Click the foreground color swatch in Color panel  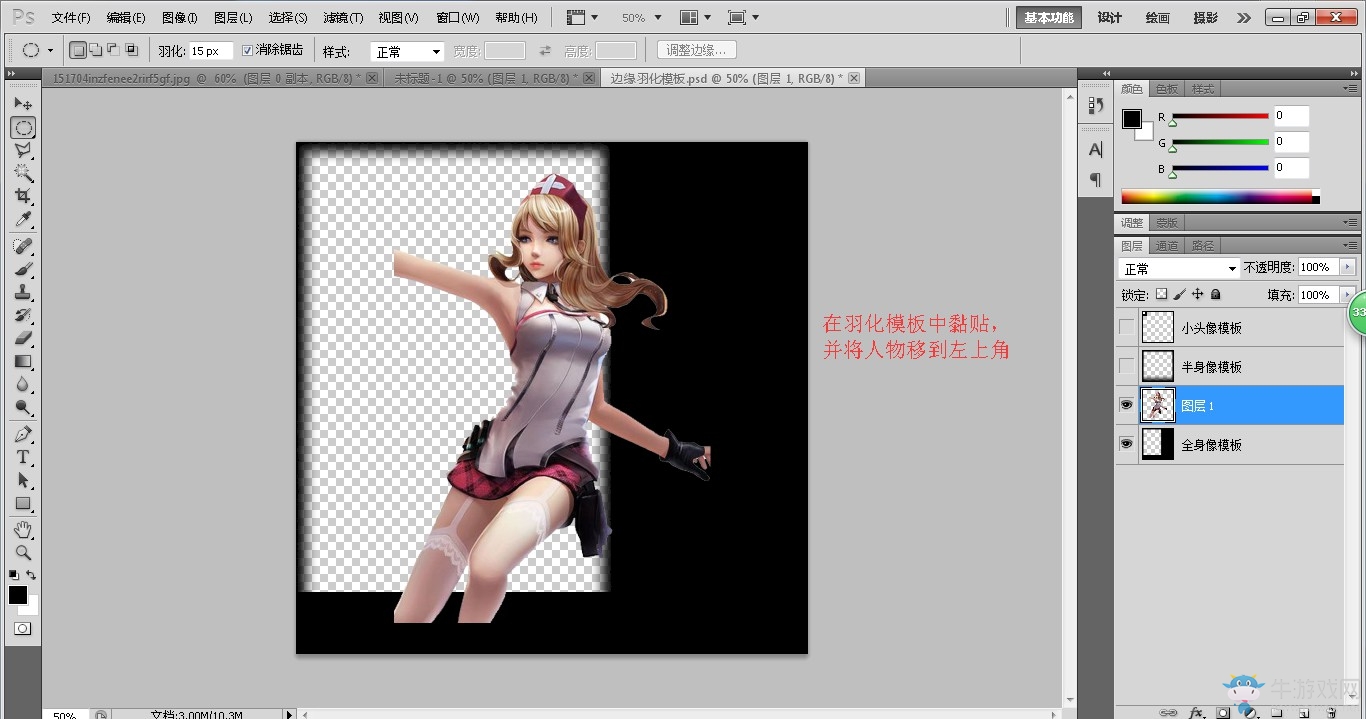coord(1131,119)
